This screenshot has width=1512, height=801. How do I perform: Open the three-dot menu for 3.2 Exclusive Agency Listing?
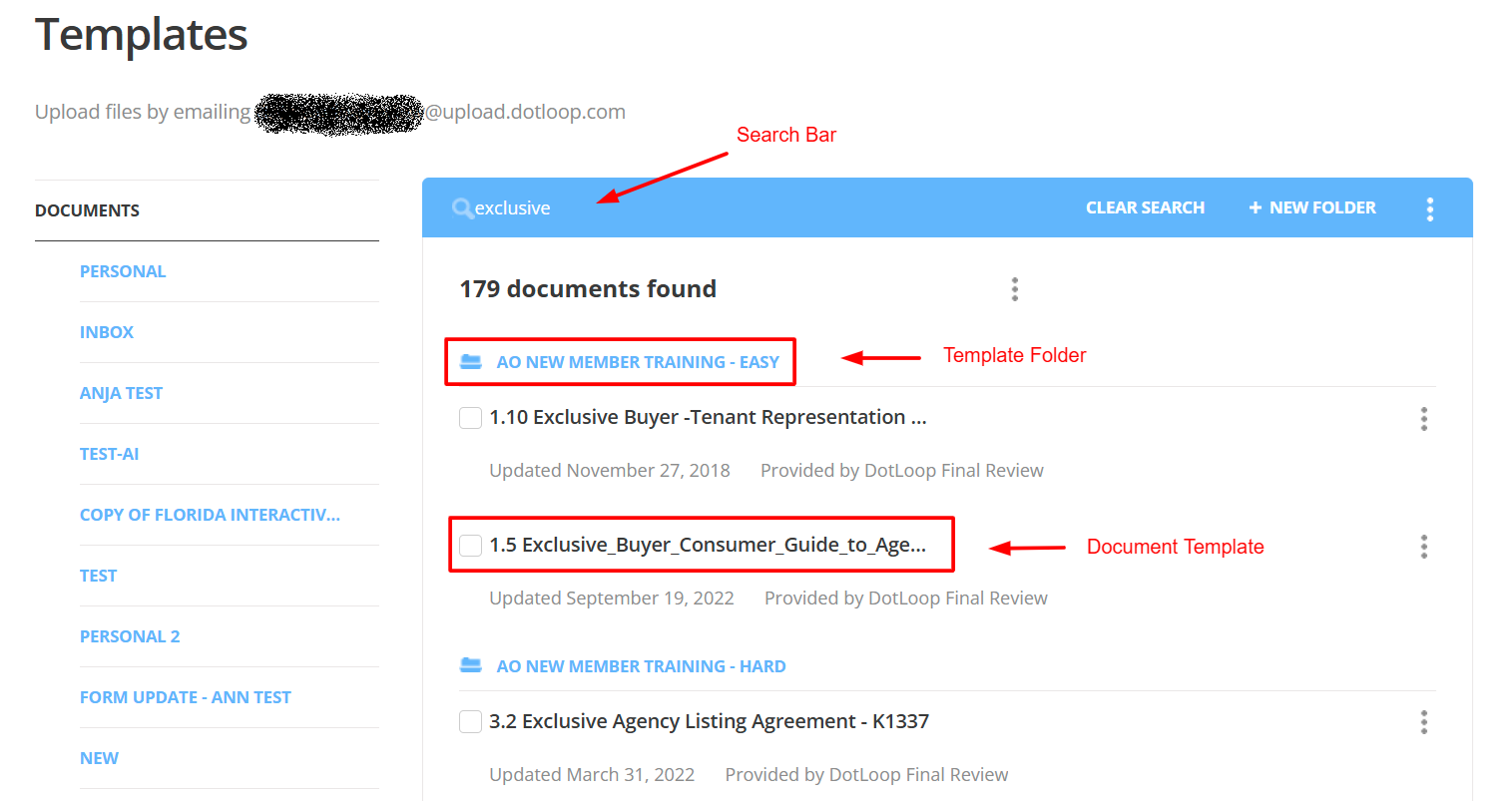pos(1423,722)
